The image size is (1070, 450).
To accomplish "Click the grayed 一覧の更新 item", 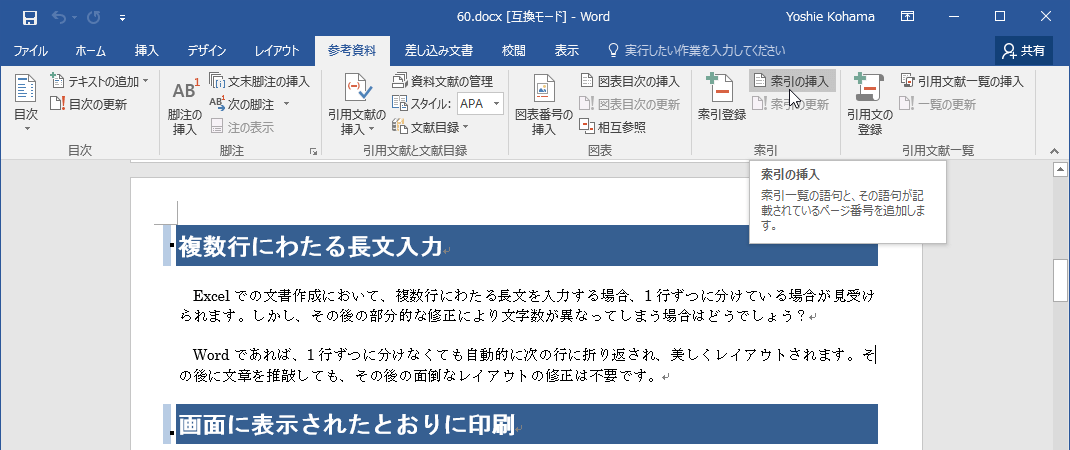I will click(x=938, y=104).
